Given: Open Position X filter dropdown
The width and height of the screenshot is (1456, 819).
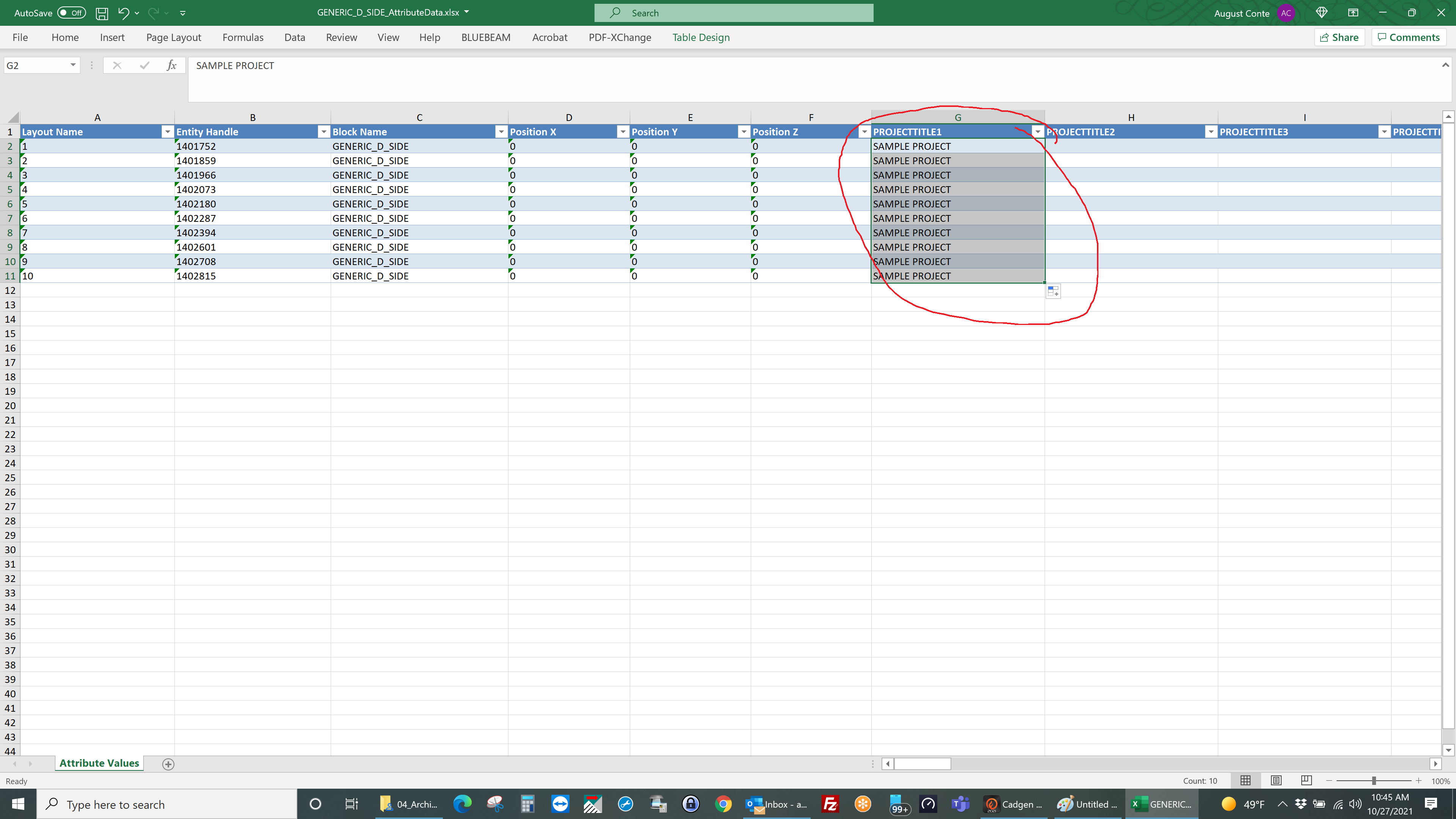Looking at the screenshot, I should point(622,132).
